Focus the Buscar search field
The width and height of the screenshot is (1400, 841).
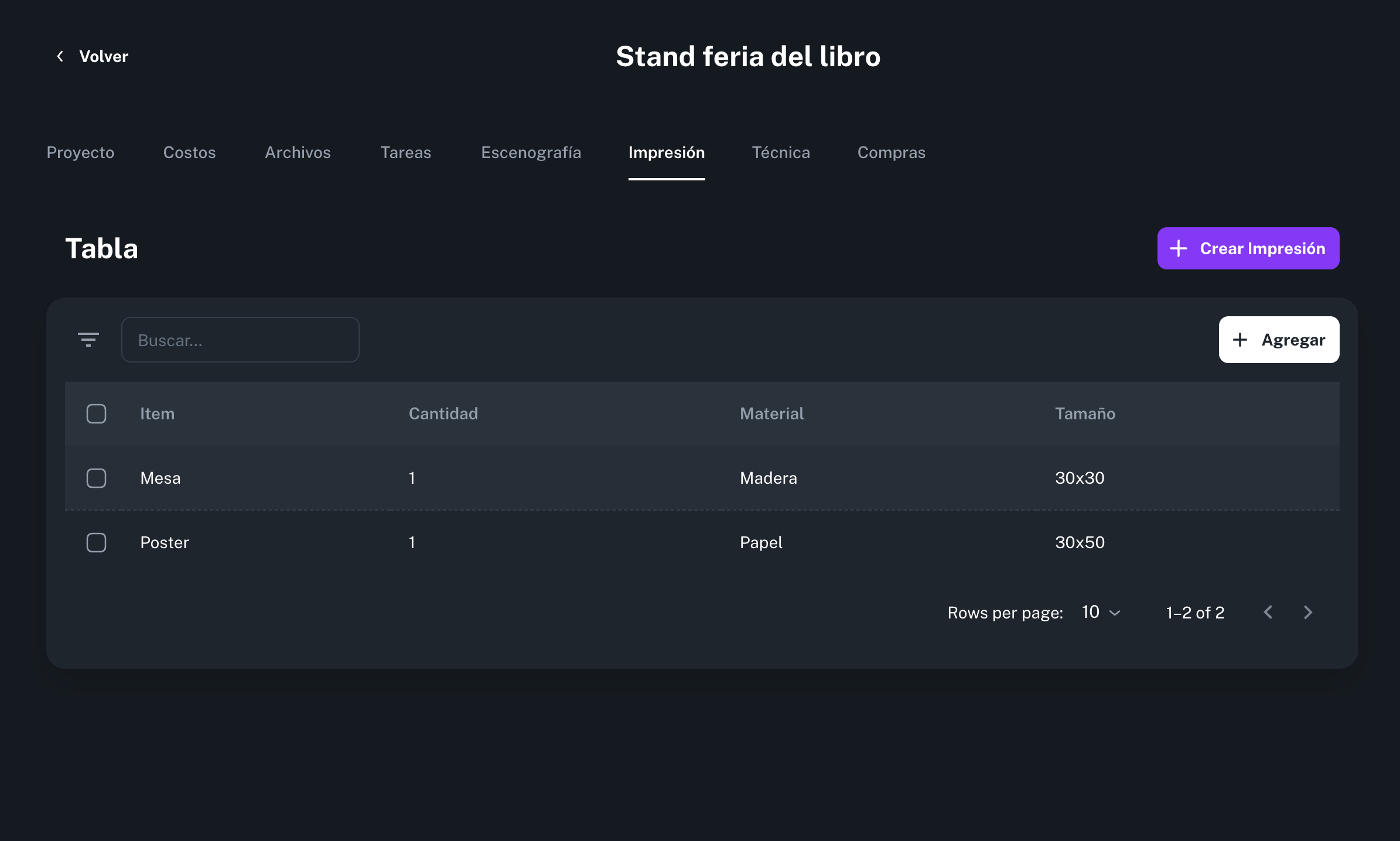[x=240, y=340]
